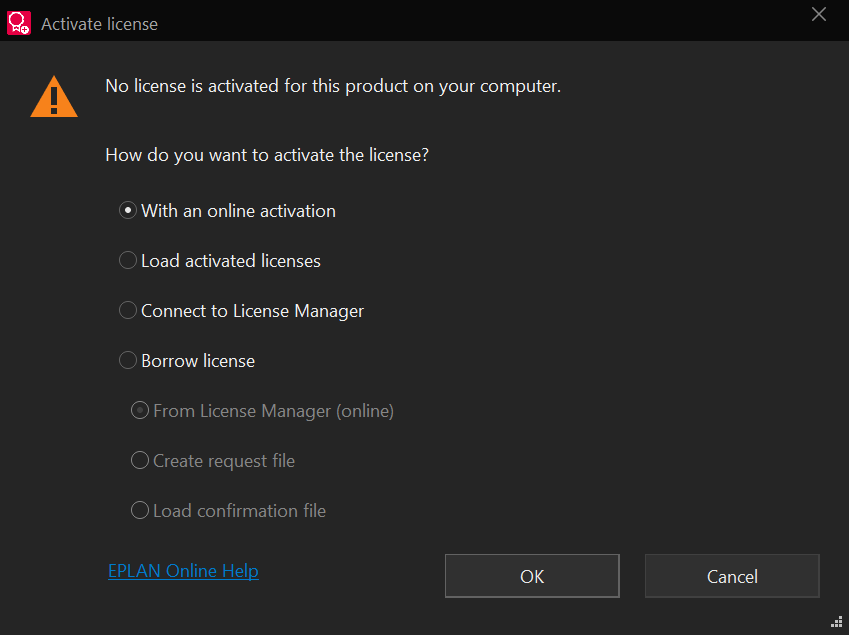Dismiss the dialog via the Cancel button
Image resolution: width=849 pixels, height=635 pixels.
pyautogui.click(x=731, y=576)
